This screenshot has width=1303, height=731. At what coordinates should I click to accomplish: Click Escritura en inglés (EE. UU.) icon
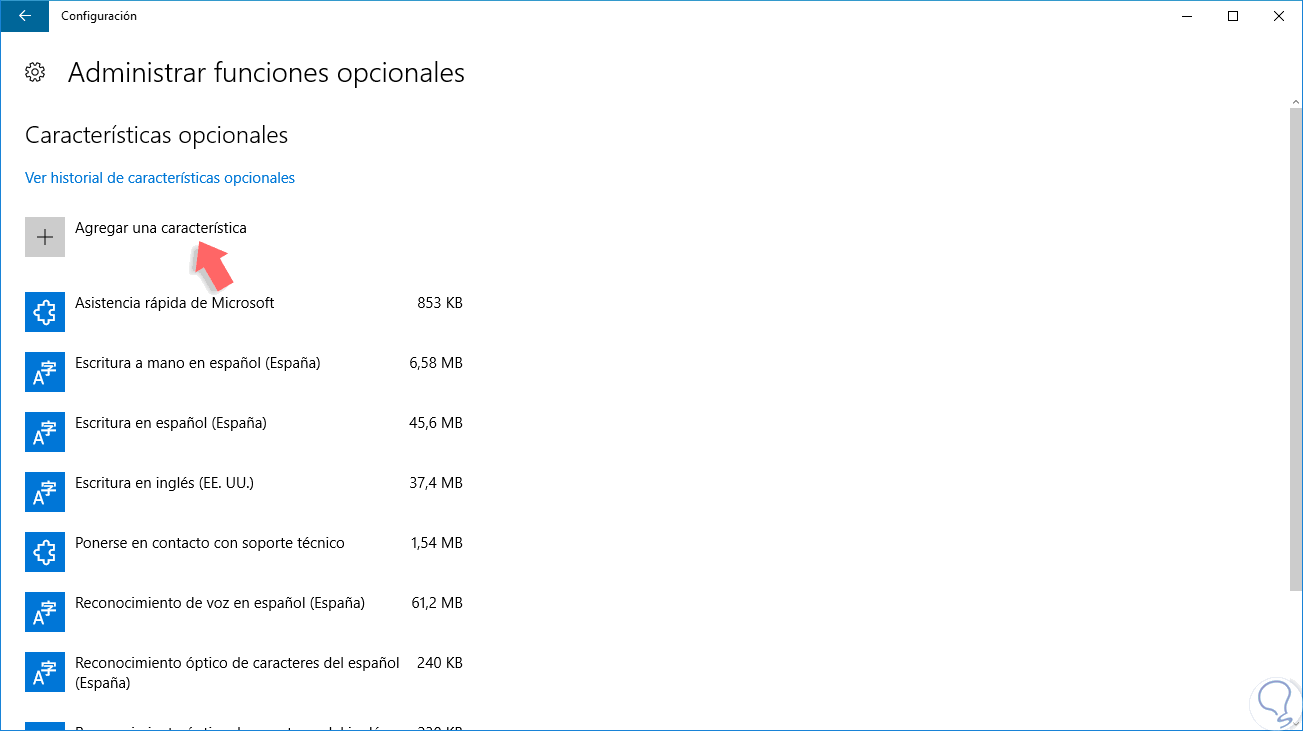click(45, 492)
